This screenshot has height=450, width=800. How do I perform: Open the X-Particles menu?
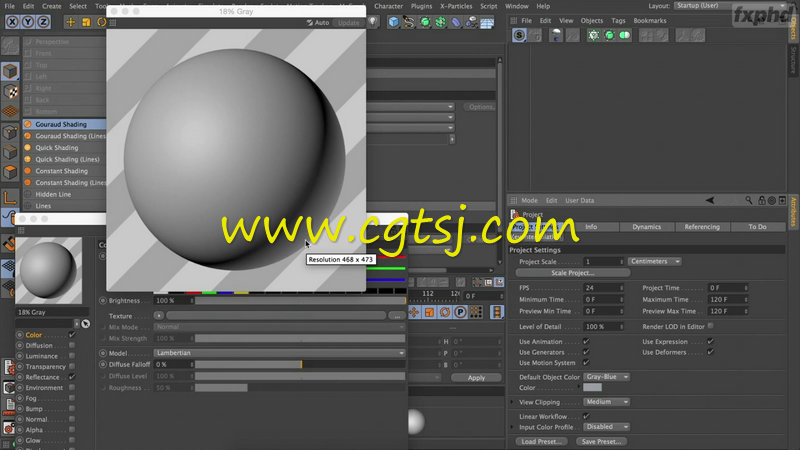456,6
